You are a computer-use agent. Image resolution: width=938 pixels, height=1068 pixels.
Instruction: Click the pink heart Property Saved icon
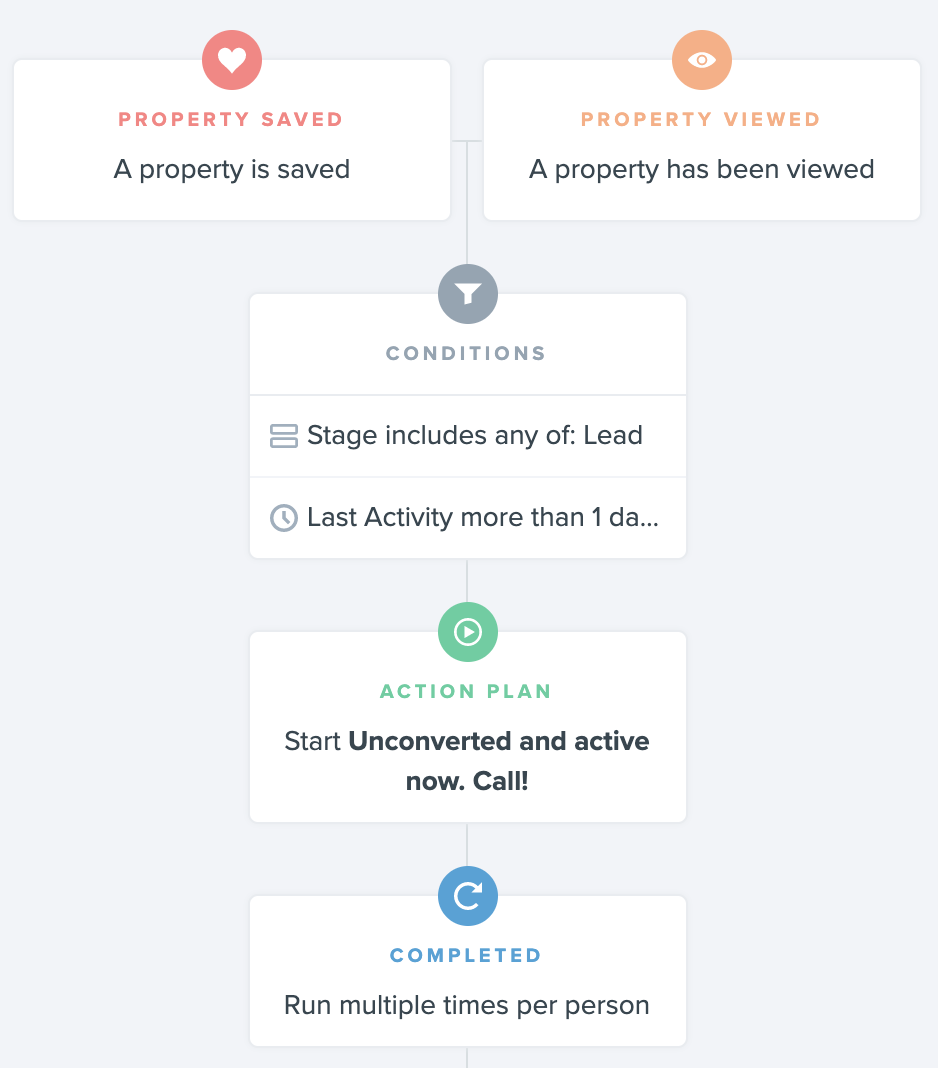[x=232, y=60]
